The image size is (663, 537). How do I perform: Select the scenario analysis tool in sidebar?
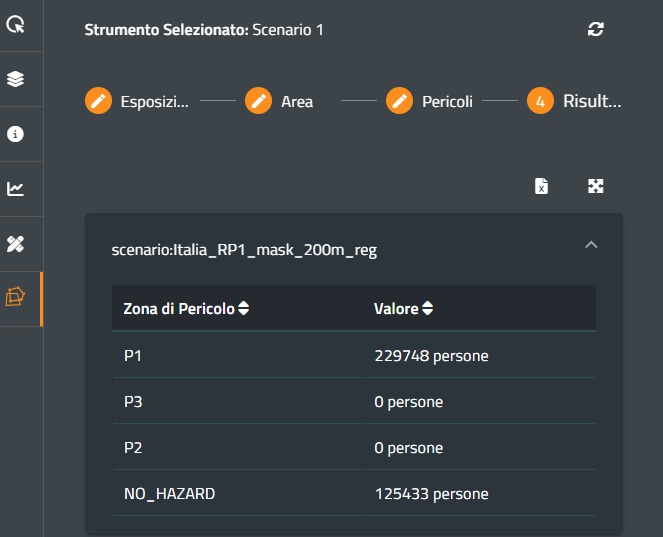pyautogui.click(x=16, y=298)
